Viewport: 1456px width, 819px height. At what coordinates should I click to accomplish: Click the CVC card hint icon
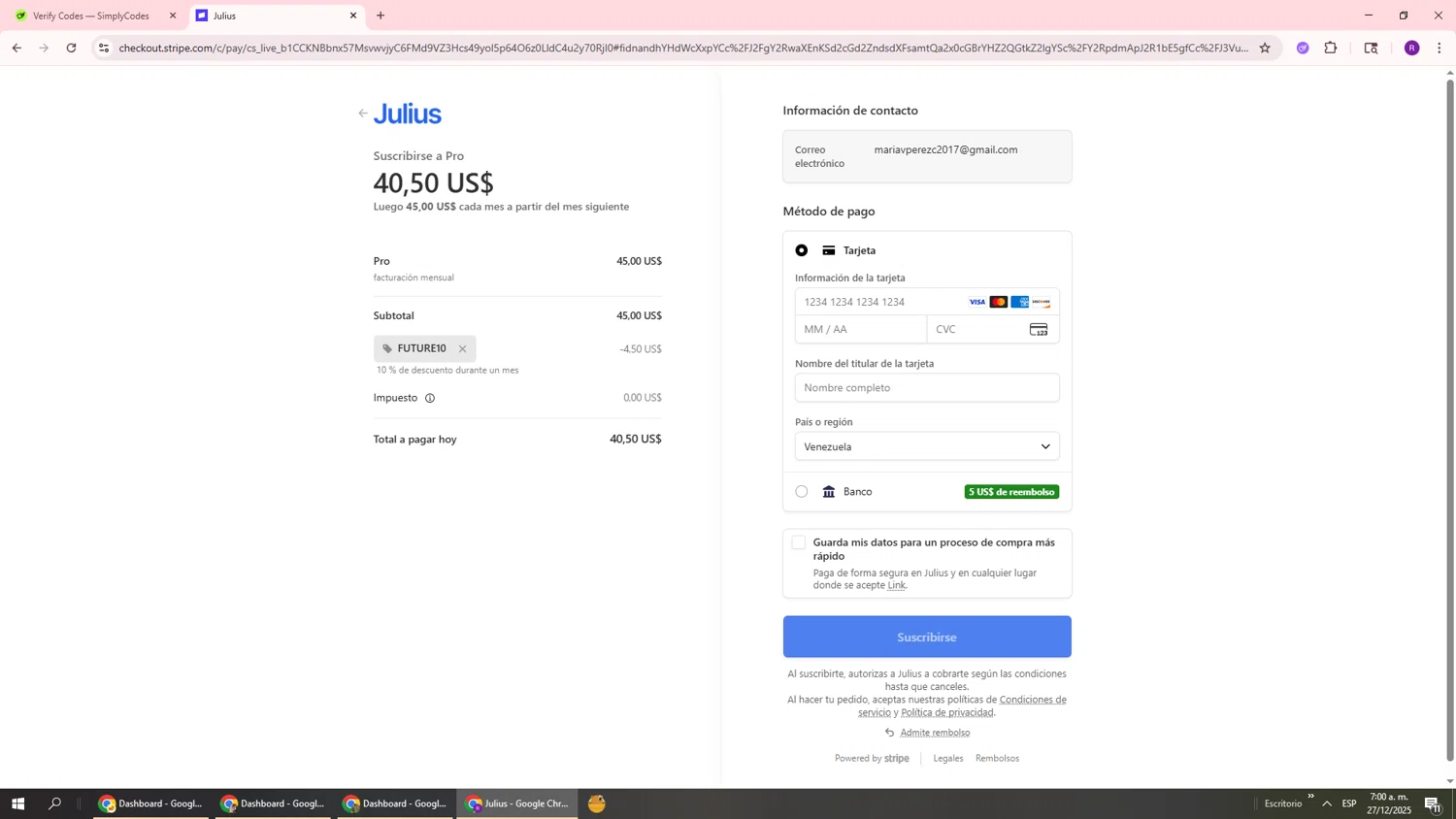[1039, 330]
